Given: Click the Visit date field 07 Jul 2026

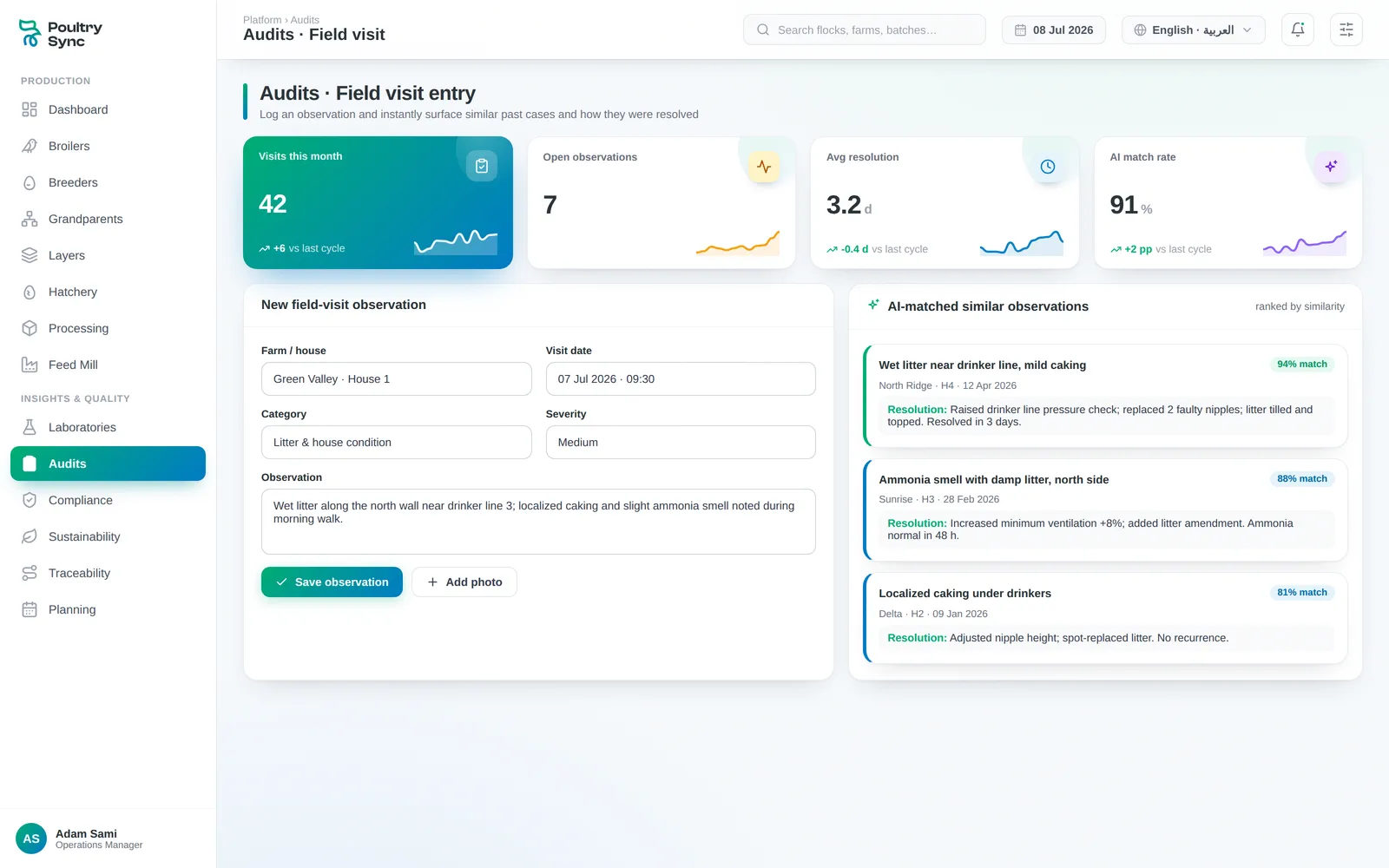Looking at the screenshot, I should 681,378.
